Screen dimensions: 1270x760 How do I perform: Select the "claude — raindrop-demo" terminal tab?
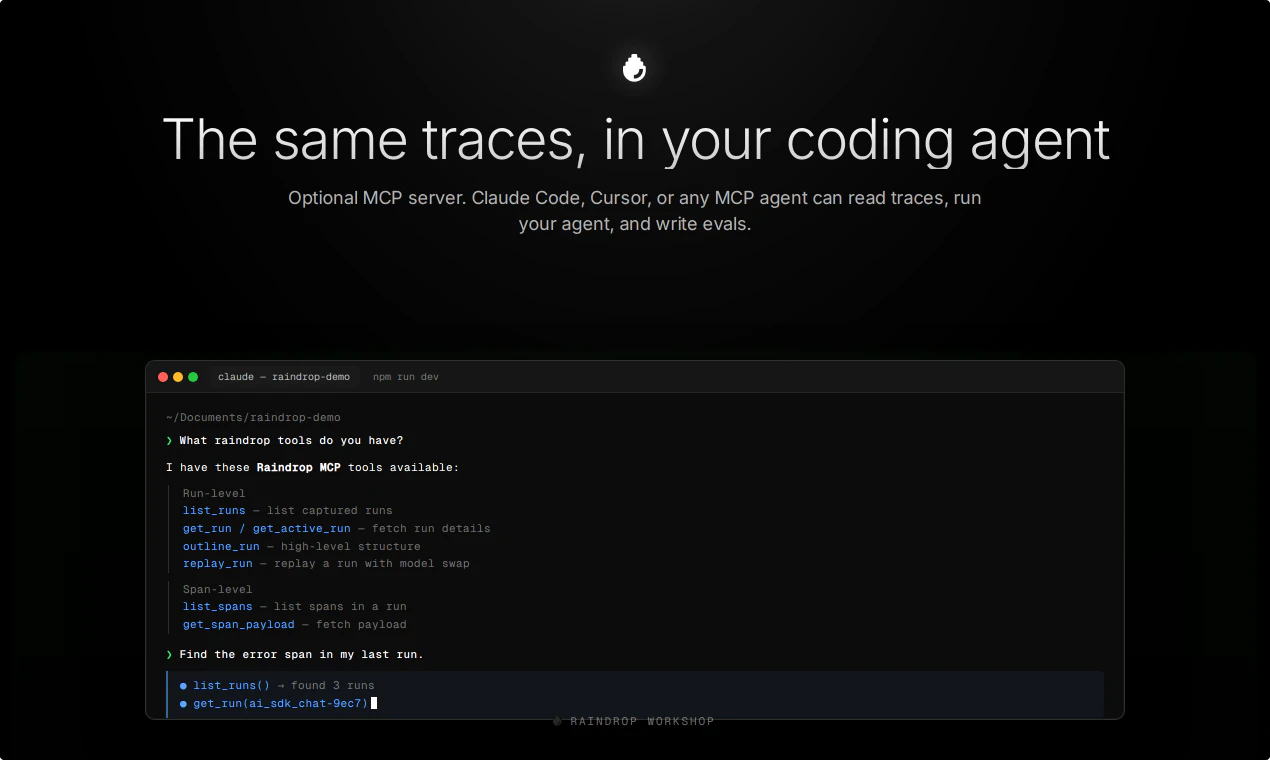click(x=284, y=377)
